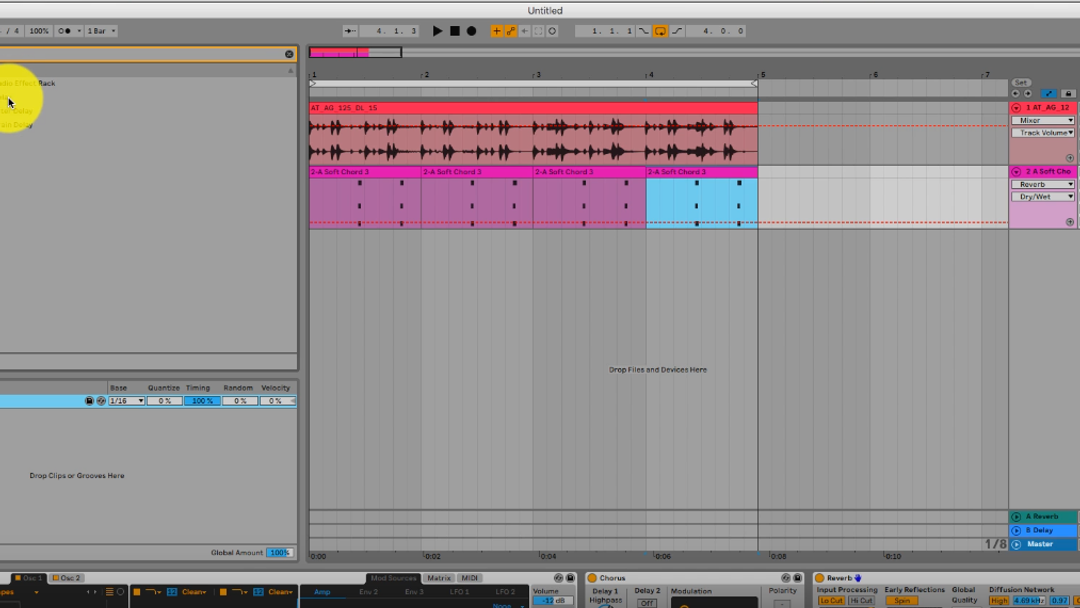Open the Dry/Wet parameter dropdown
The width and height of the screenshot is (1080, 608).
pos(1043,197)
